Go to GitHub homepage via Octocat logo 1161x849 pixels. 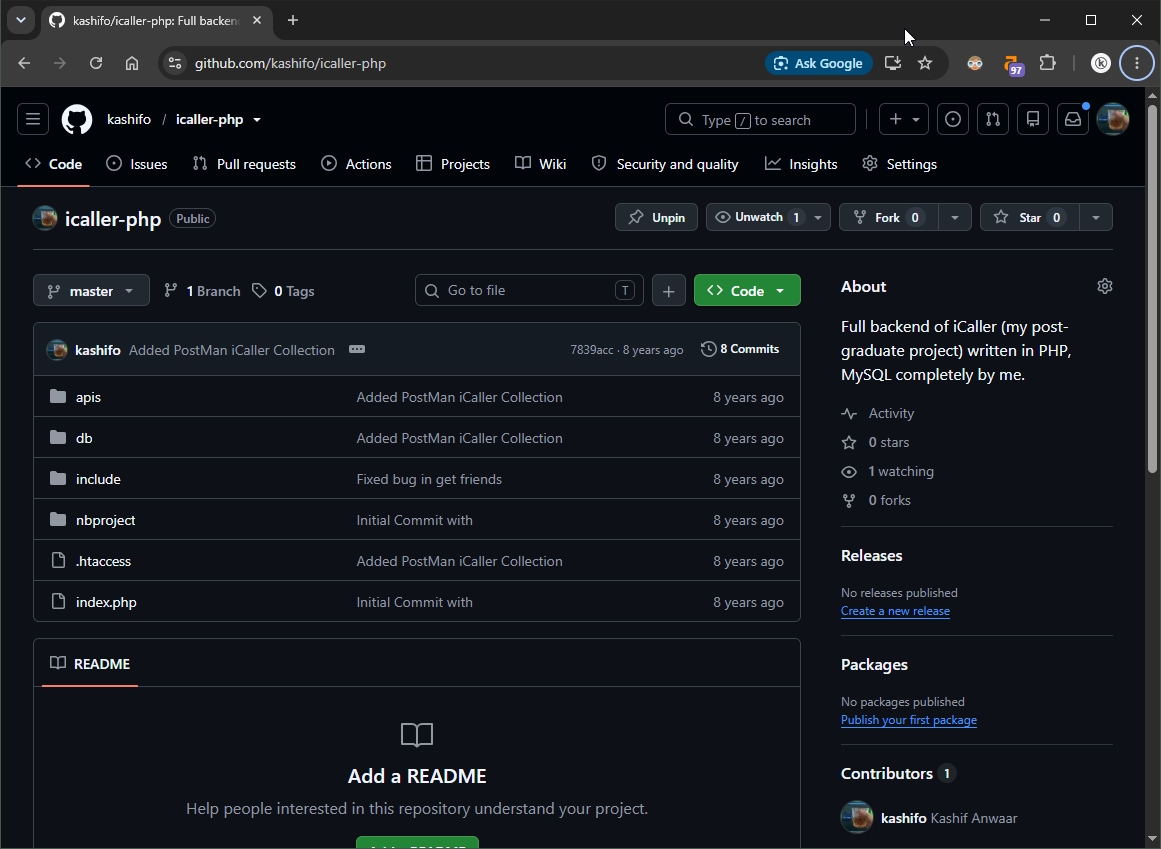[x=77, y=119]
